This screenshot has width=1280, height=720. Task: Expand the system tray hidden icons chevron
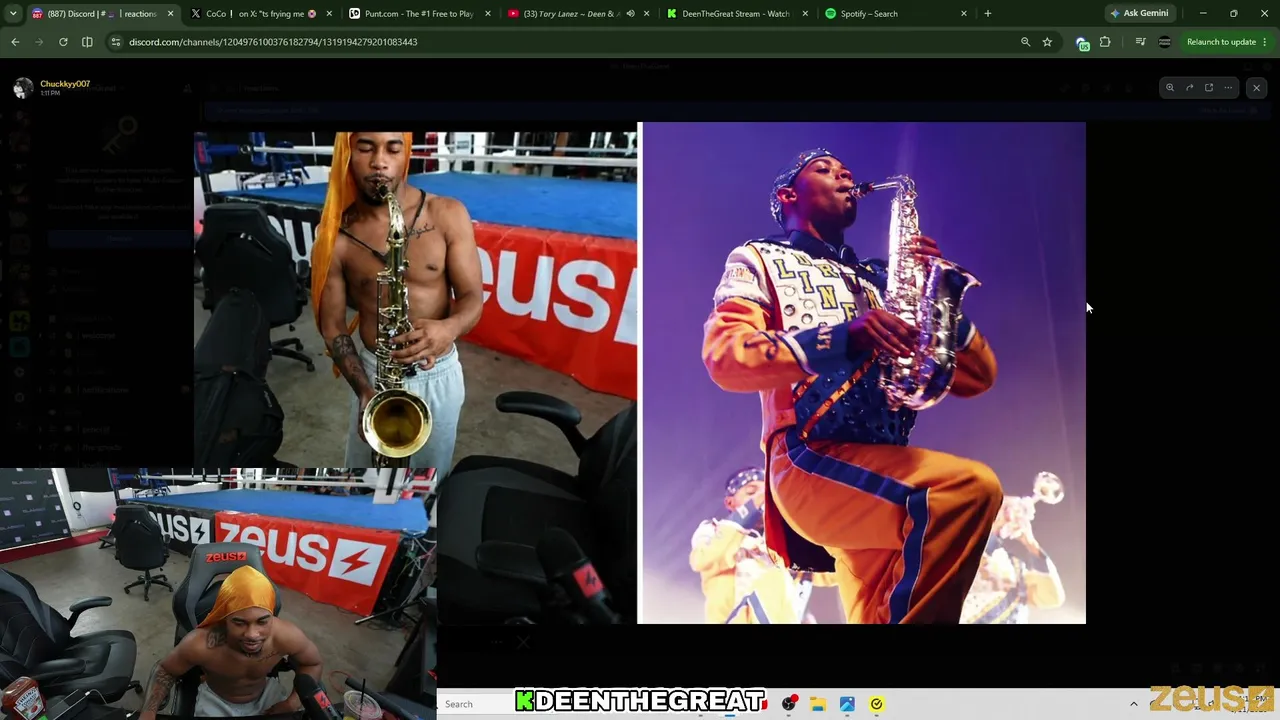click(x=1133, y=704)
